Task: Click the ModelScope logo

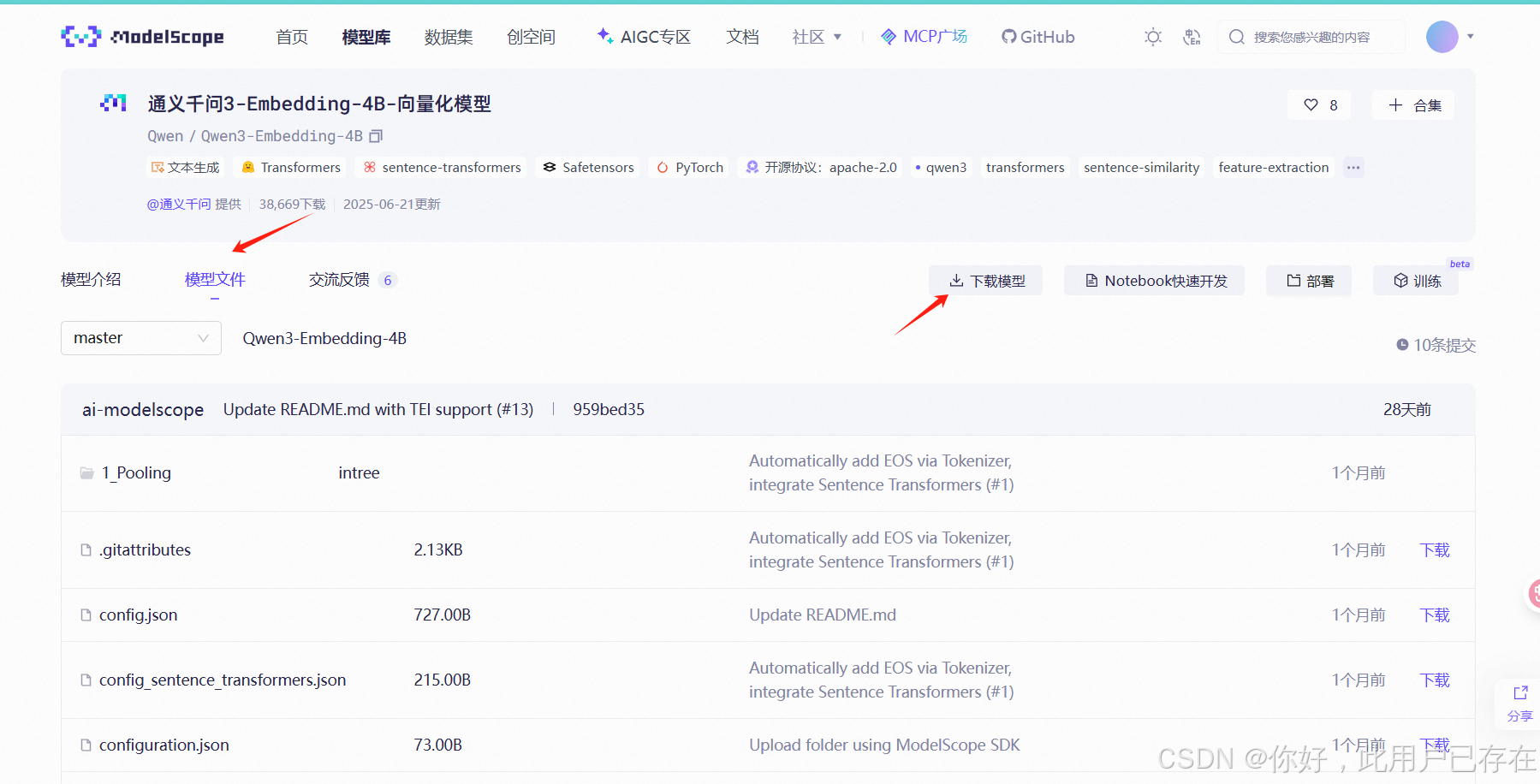Action: point(143,37)
